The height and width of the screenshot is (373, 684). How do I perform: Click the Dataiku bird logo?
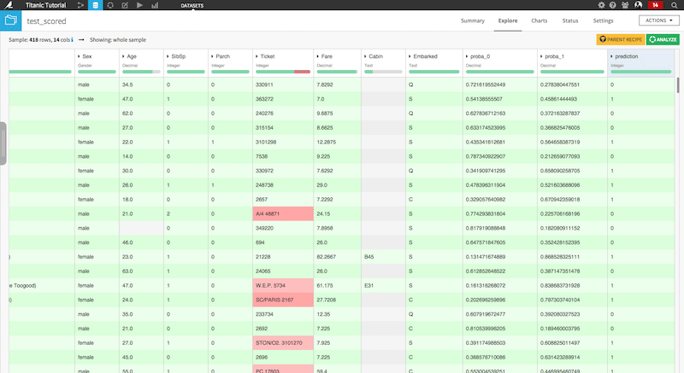click(x=8, y=5)
